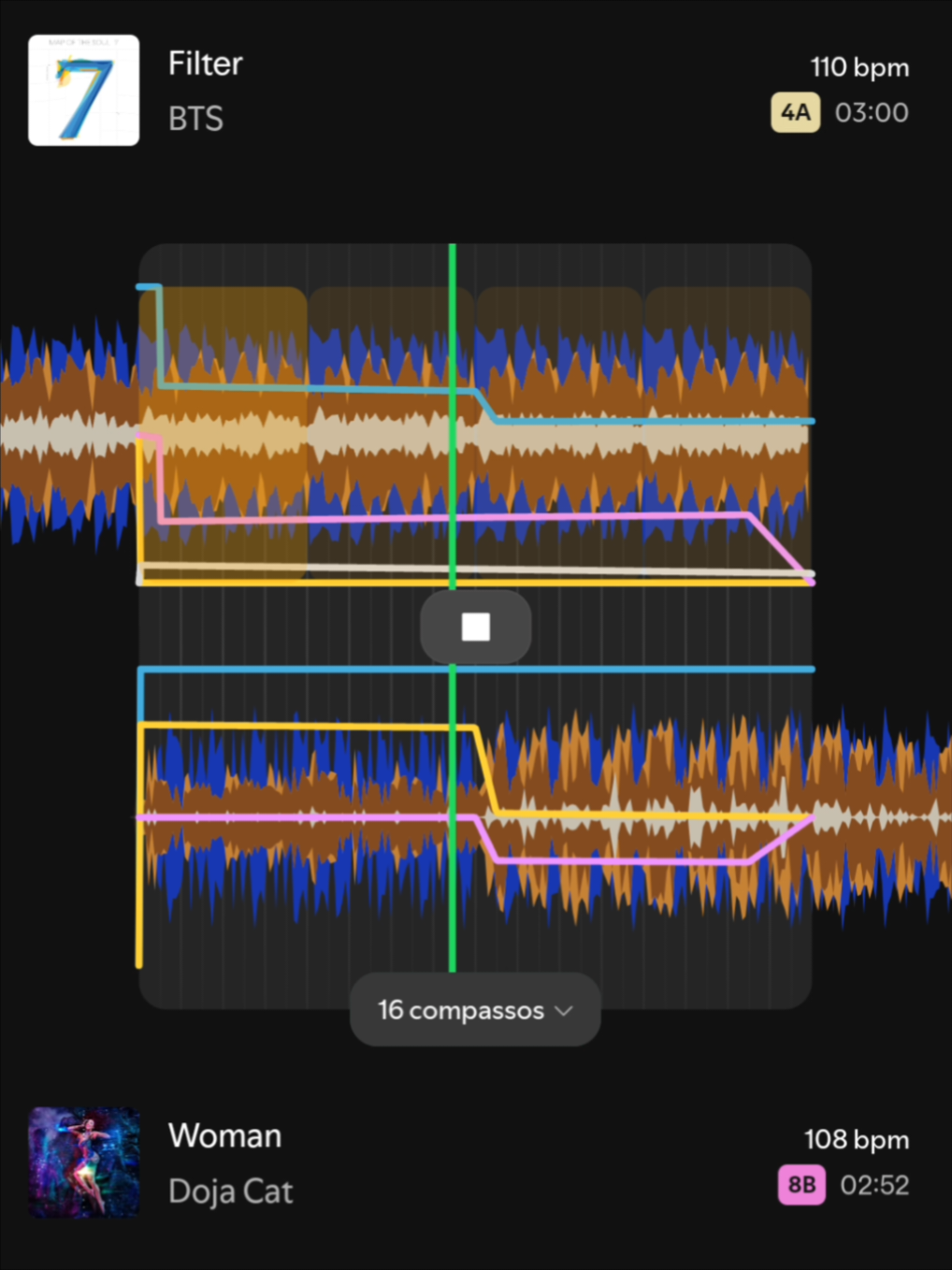The image size is (952, 1270).
Task: Select the 8B key badge
Action: [x=801, y=1185]
